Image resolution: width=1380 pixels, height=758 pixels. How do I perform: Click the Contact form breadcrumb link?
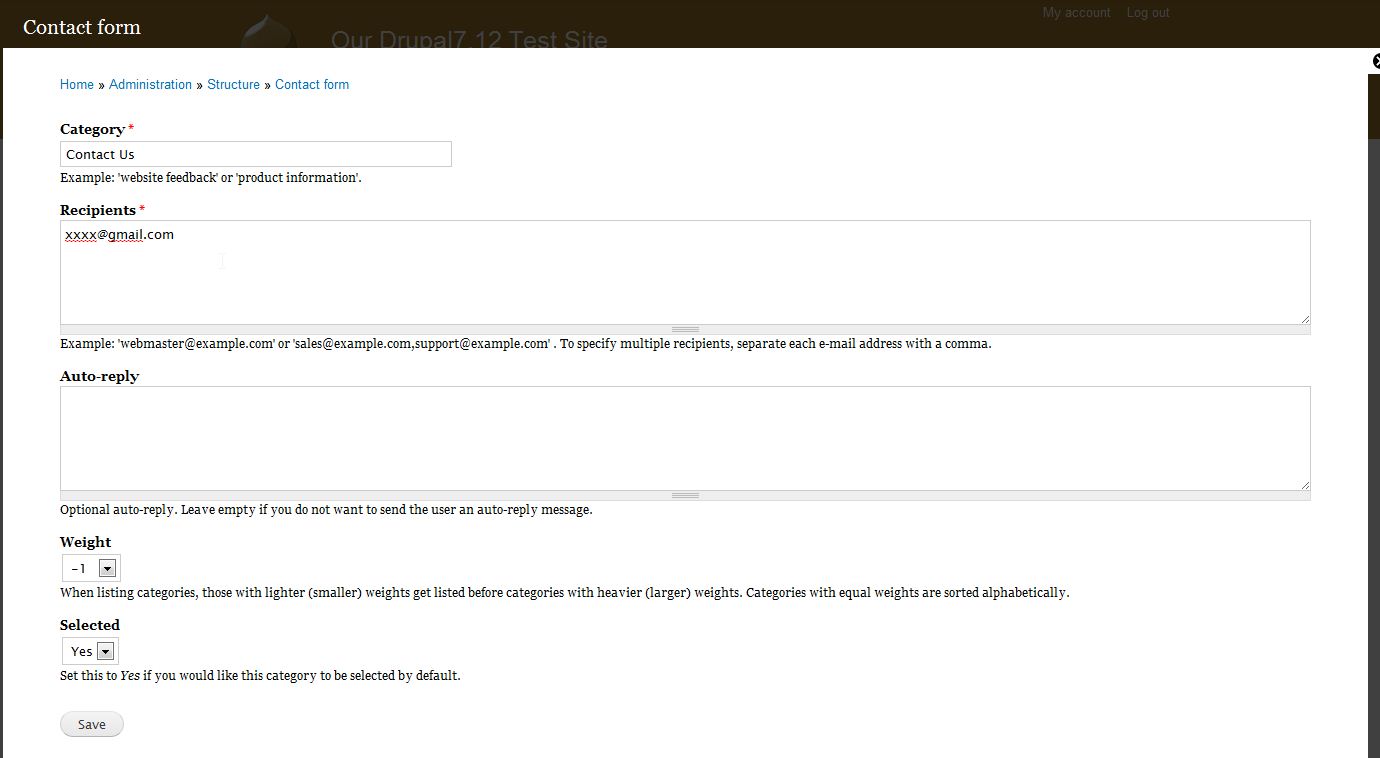point(312,85)
